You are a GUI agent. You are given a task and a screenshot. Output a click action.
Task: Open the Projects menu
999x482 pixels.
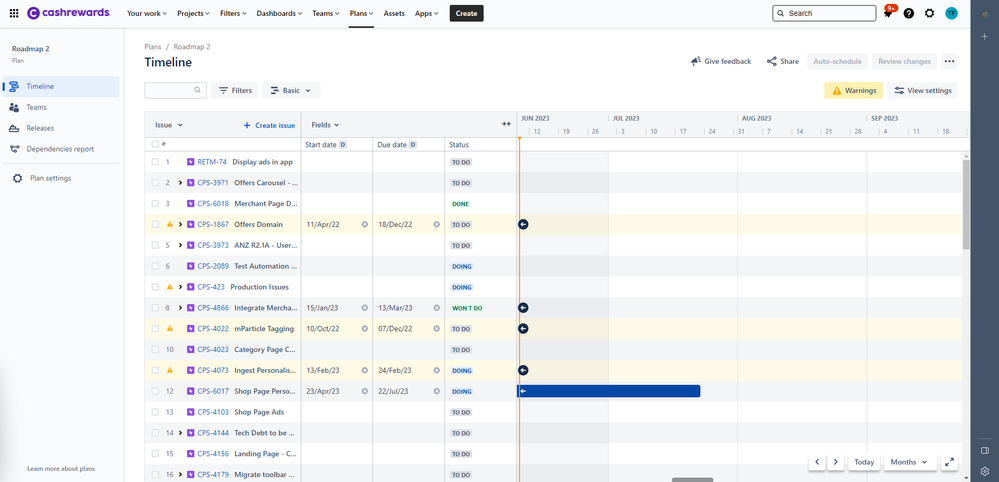(194, 13)
